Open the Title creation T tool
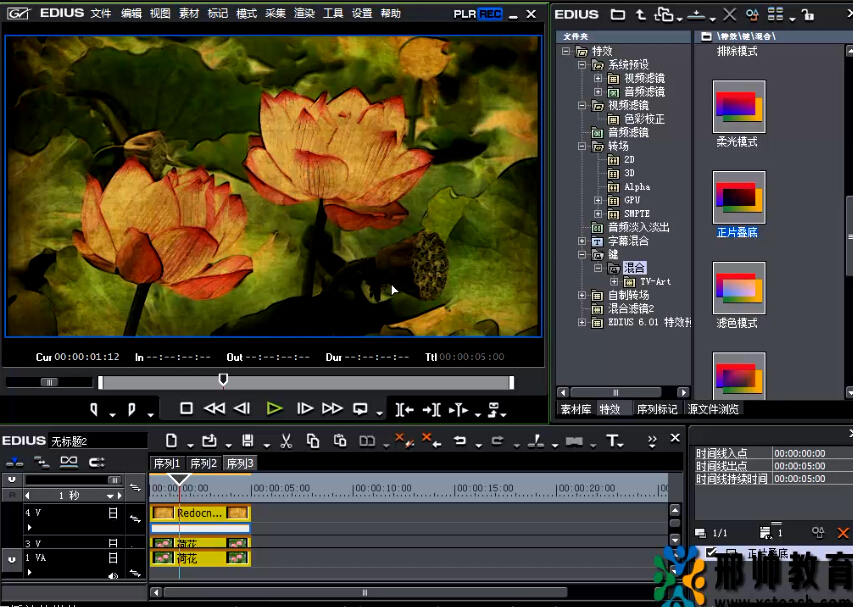The width and height of the screenshot is (853, 607). (x=613, y=440)
